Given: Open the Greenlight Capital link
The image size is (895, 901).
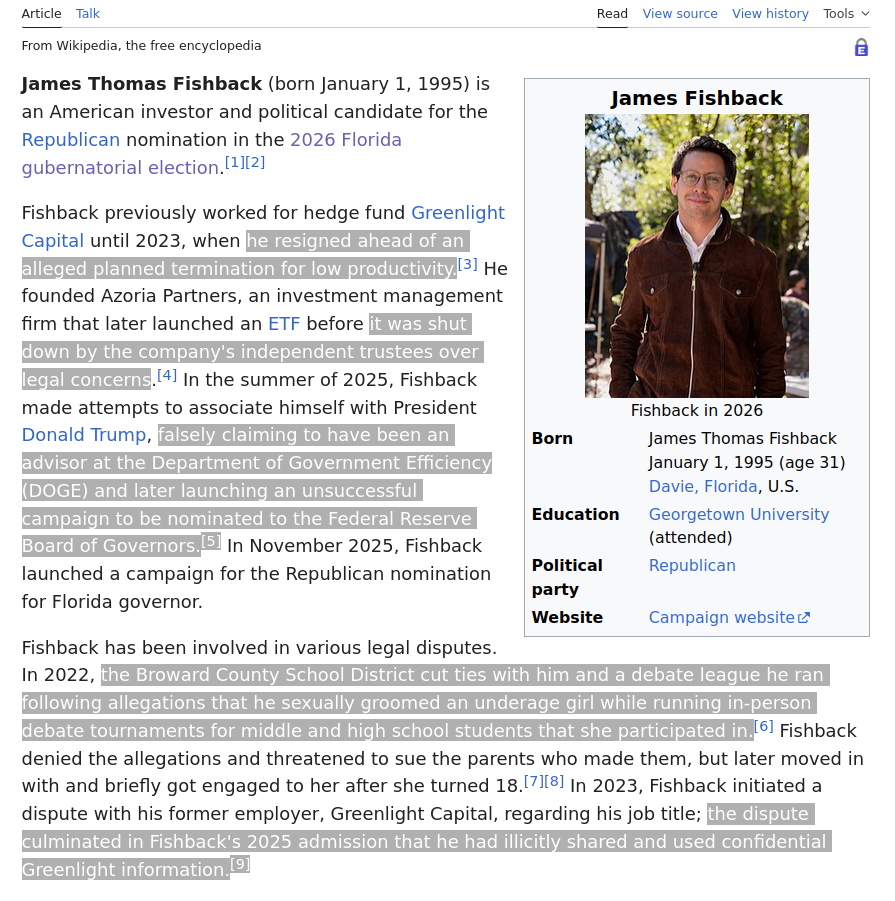Looking at the screenshot, I should [263, 226].
